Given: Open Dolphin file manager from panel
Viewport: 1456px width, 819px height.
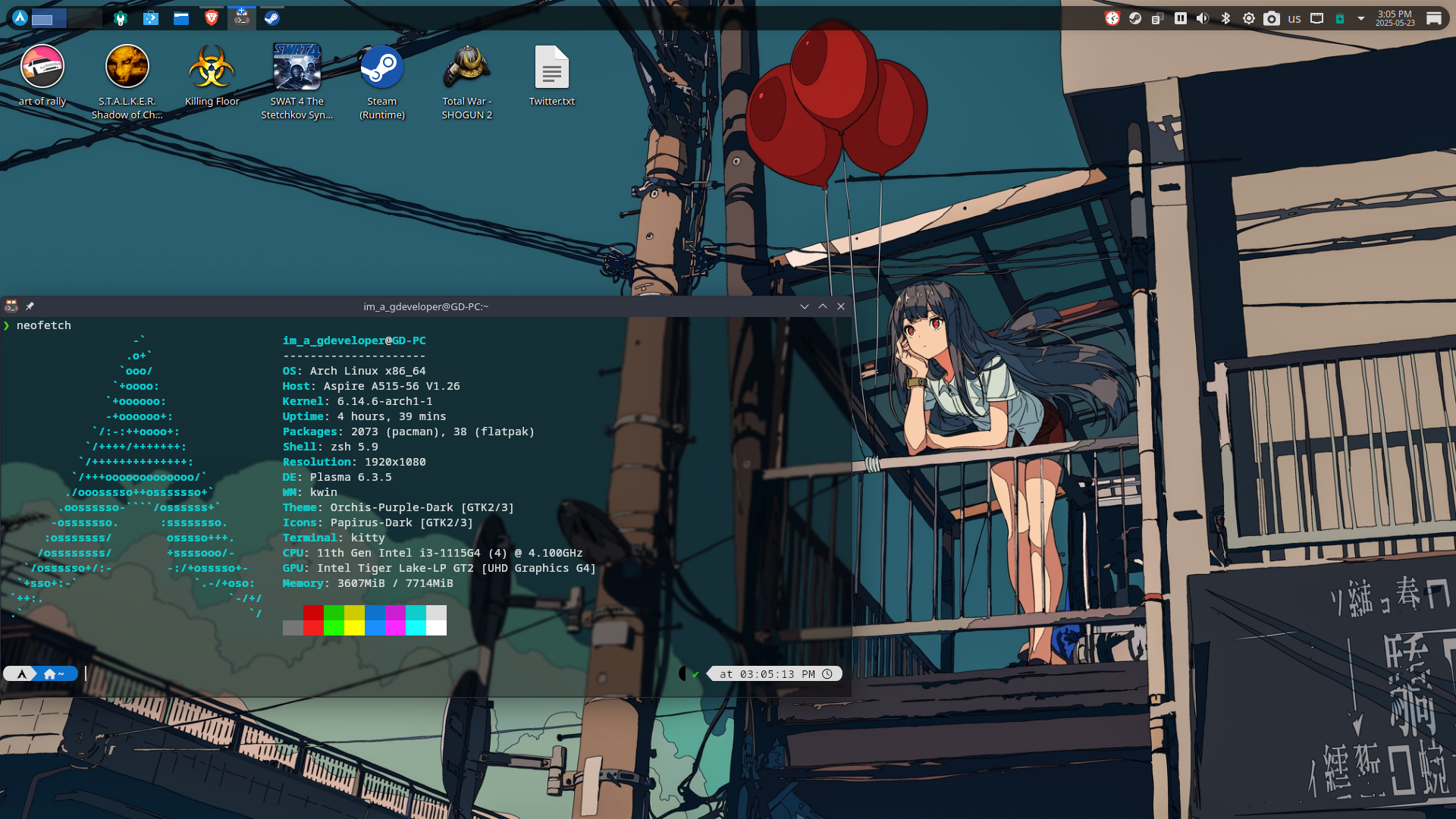Looking at the screenshot, I should [x=181, y=18].
